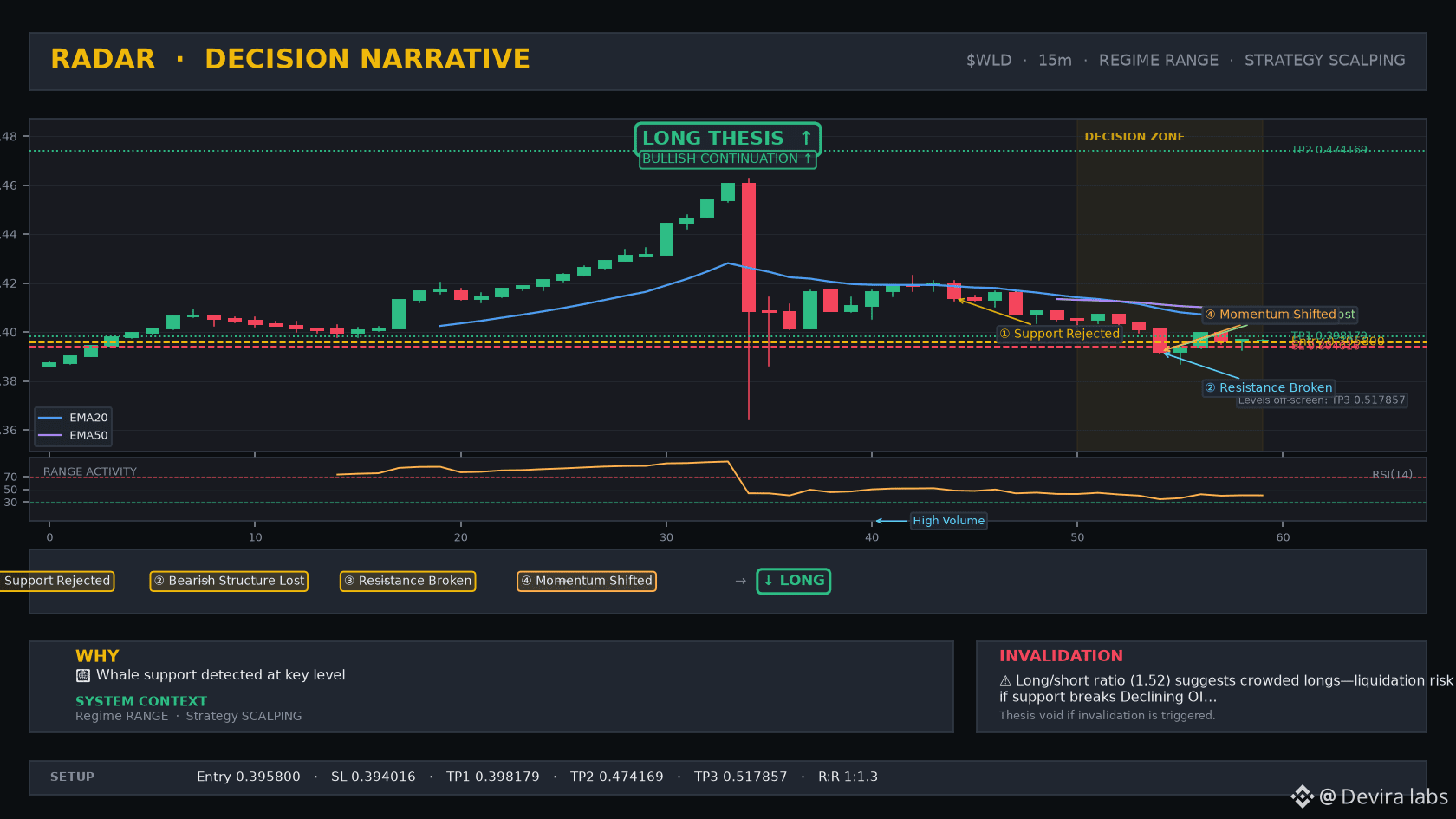Click the Support Rejected annotation on the chart
Viewport: 1456px width, 819px height.
[x=1059, y=334]
